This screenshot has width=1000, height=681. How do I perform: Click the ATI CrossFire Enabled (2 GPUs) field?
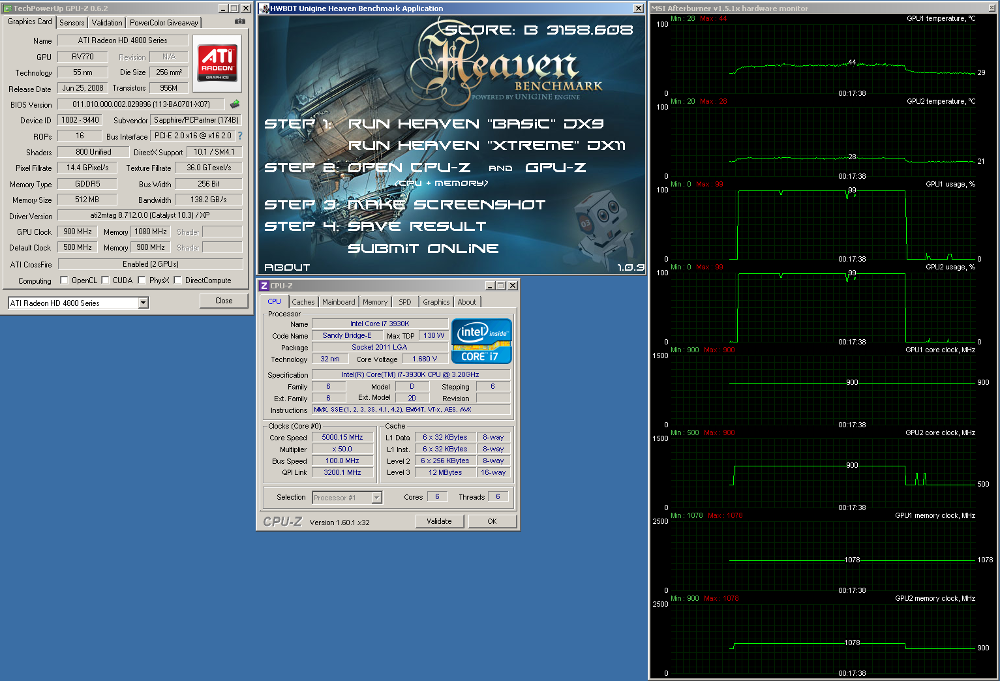(x=150, y=264)
